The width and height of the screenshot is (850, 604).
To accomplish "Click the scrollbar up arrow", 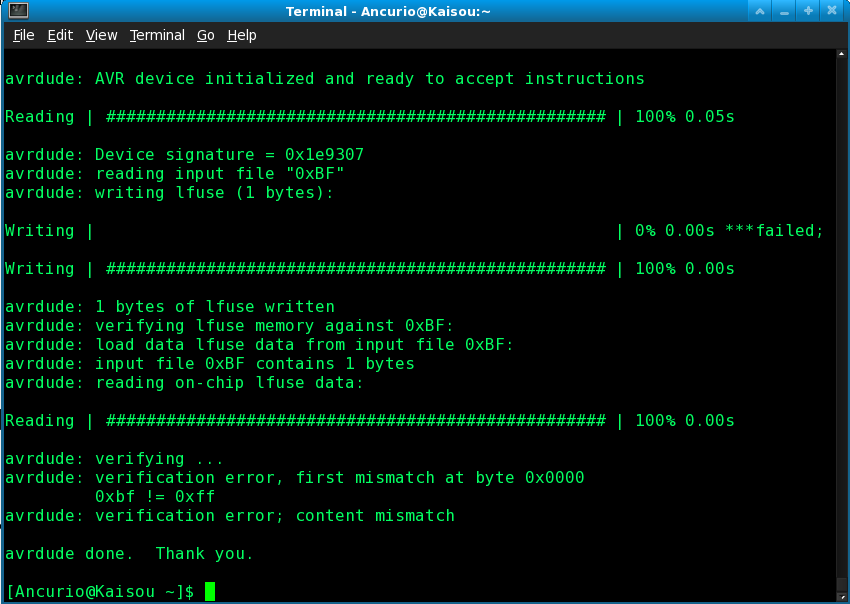I will click(841, 54).
